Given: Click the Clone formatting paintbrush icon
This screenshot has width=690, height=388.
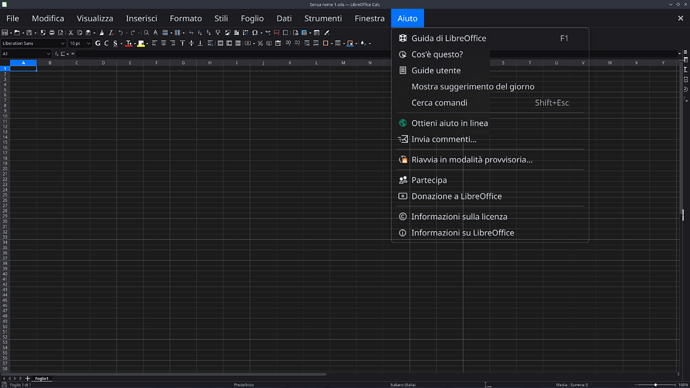Looking at the screenshot, I should tap(102, 33).
